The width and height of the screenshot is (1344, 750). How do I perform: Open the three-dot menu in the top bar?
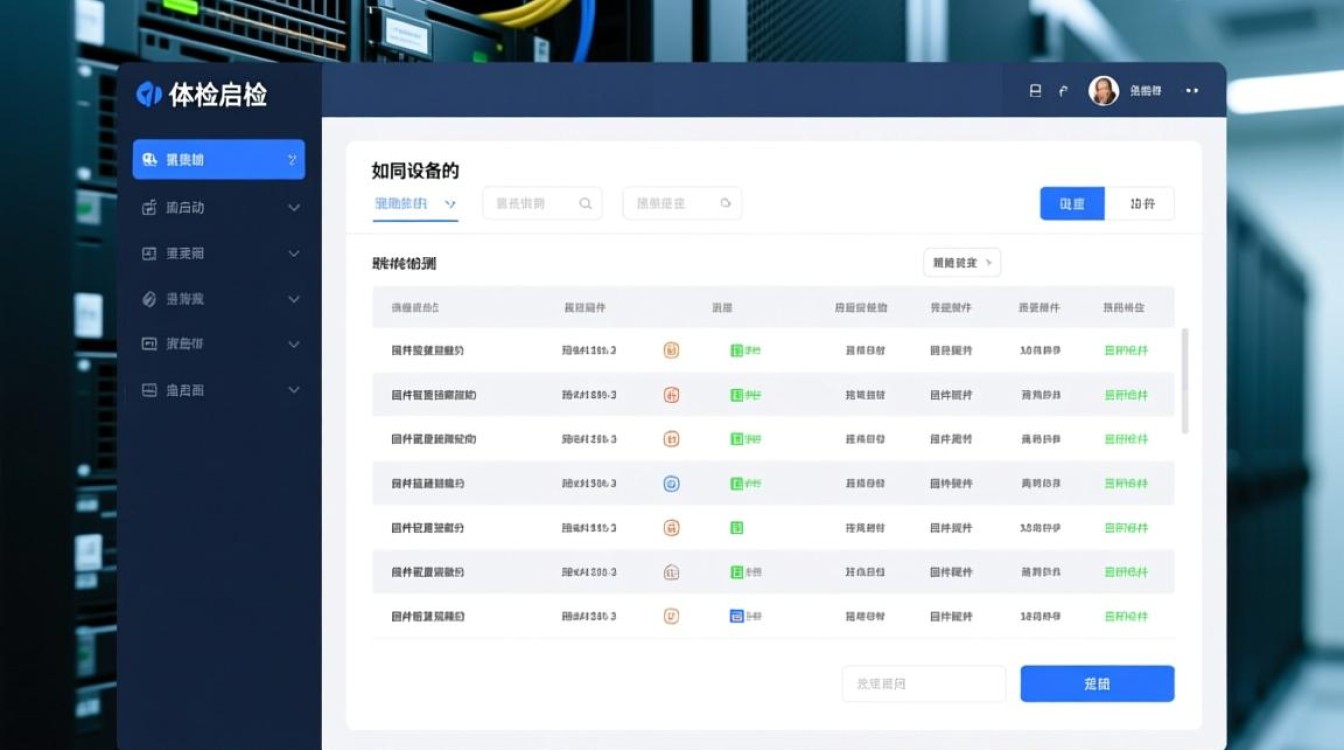[1191, 90]
